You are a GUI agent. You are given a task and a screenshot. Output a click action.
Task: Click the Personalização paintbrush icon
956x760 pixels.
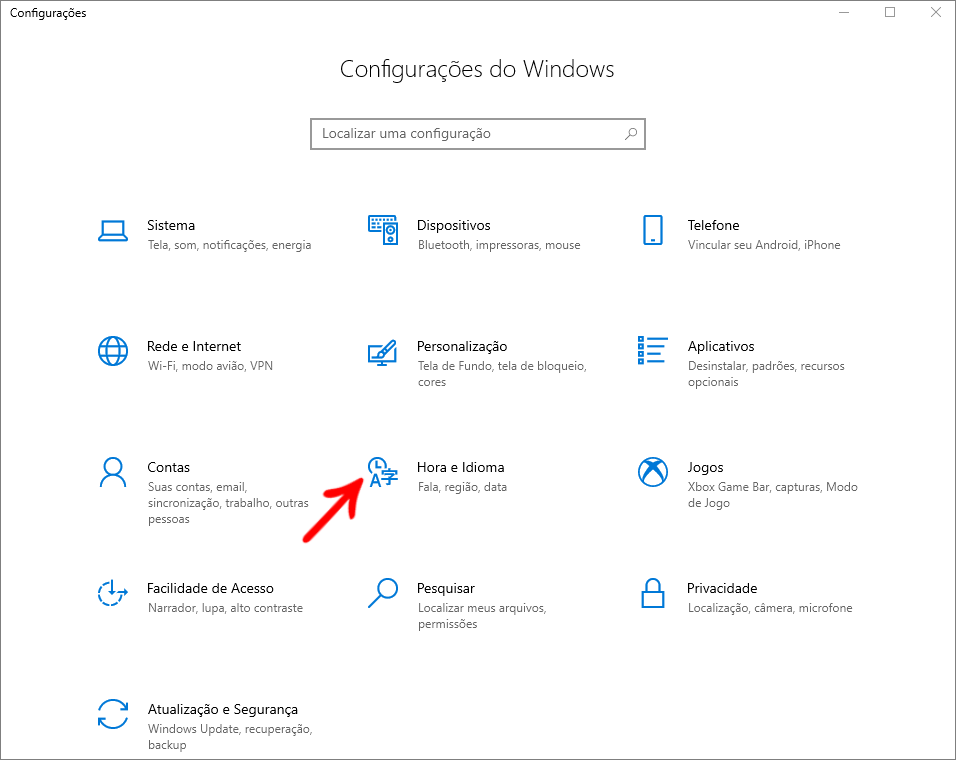(x=382, y=352)
